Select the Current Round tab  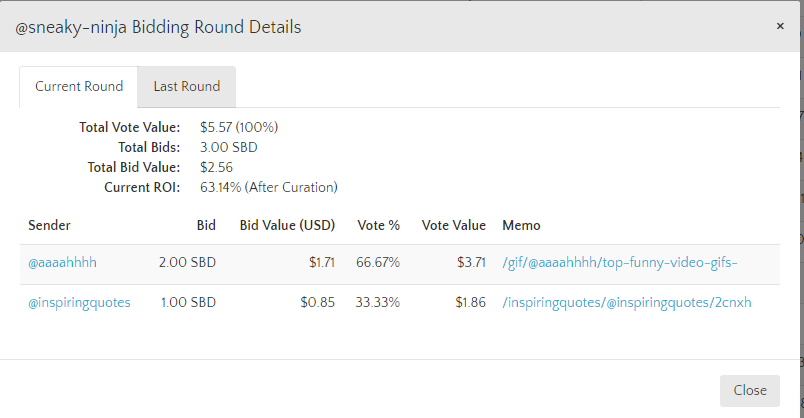click(79, 86)
